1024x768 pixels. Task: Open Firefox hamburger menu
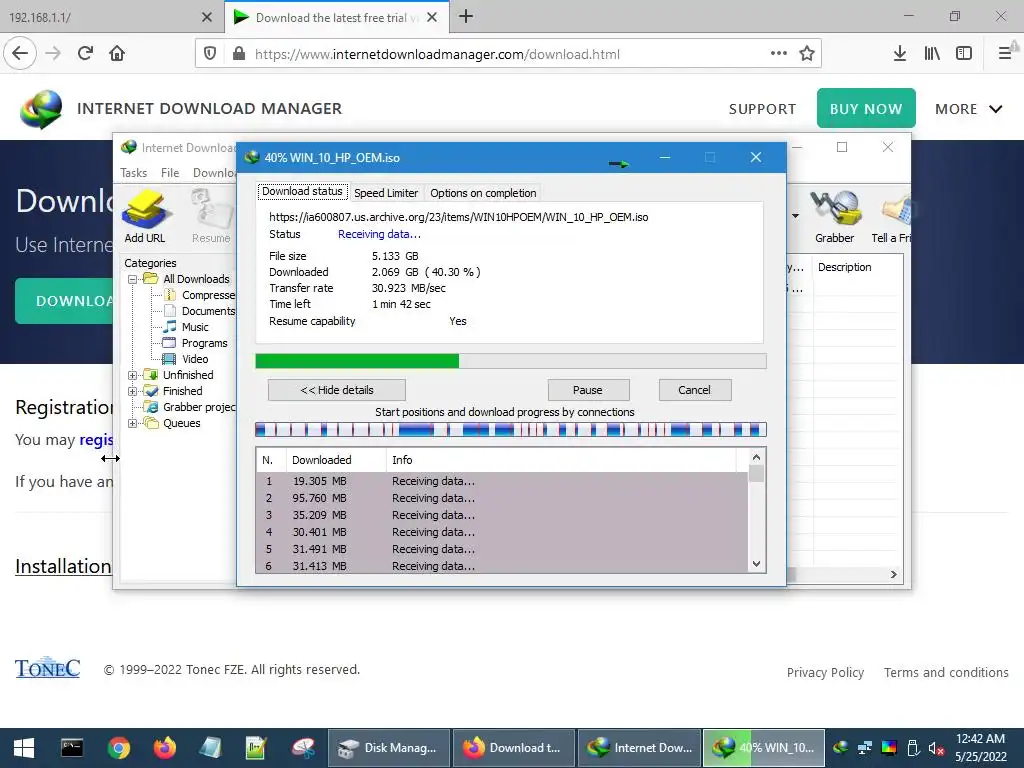(x=1005, y=54)
